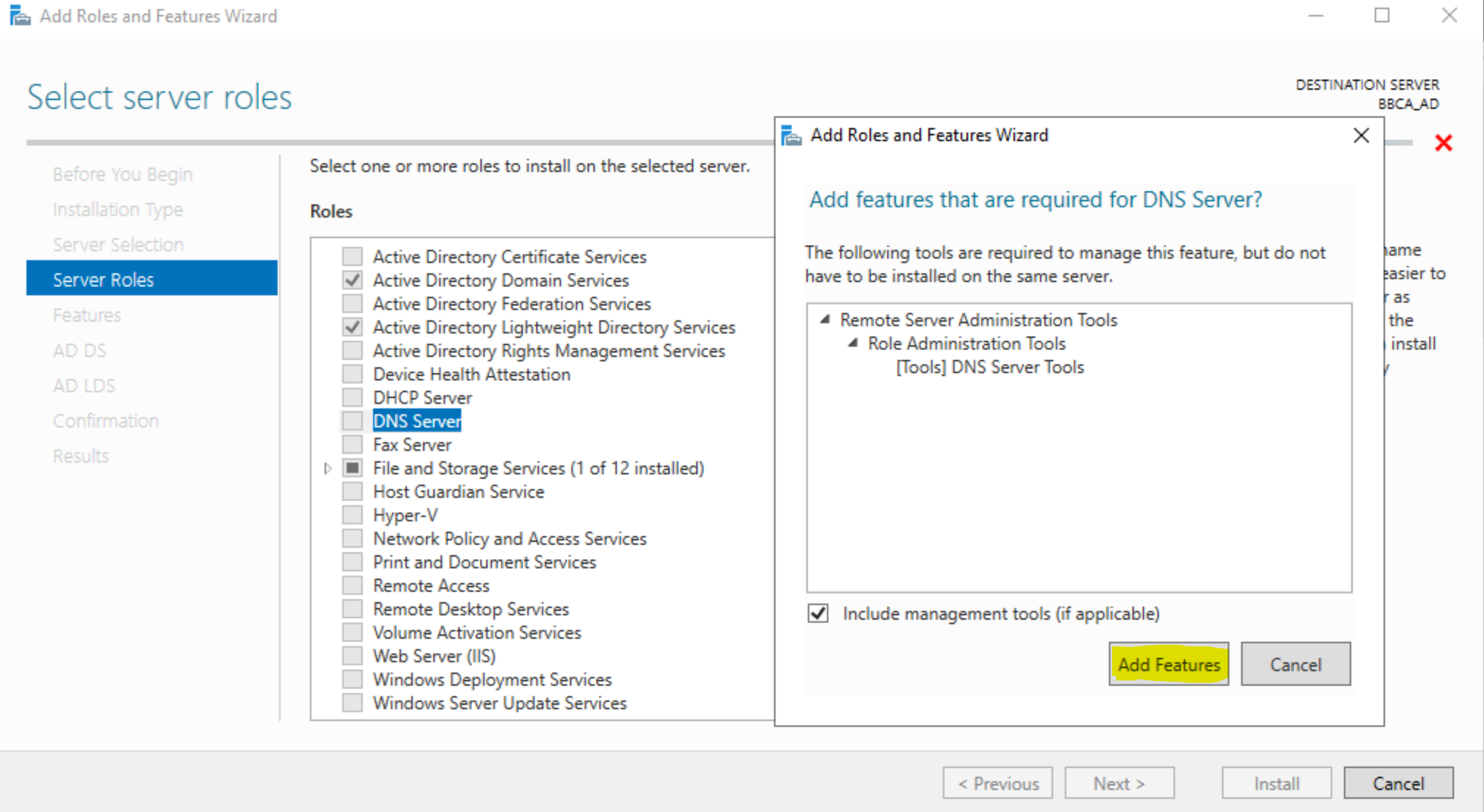
Task: Select Web Server (IIS) label
Action: pyautogui.click(x=435, y=656)
